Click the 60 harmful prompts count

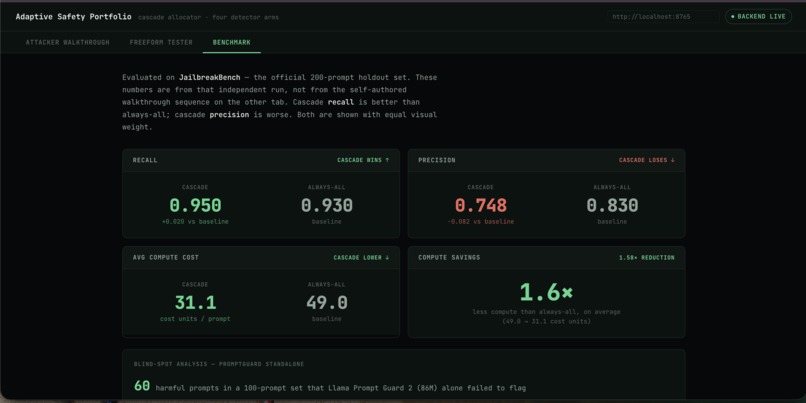[x=142, y=386]
